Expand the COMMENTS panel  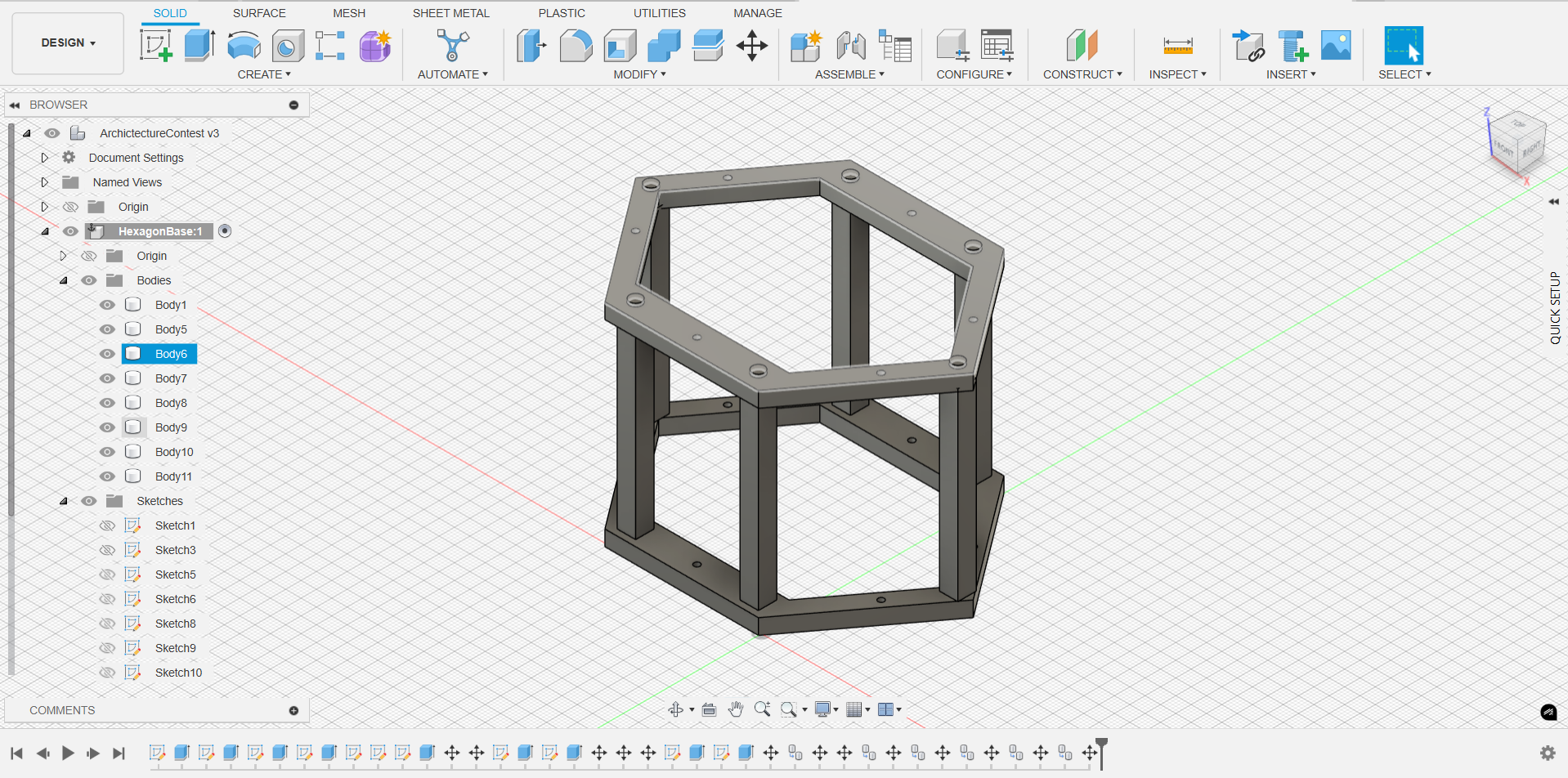pos(293,710)
